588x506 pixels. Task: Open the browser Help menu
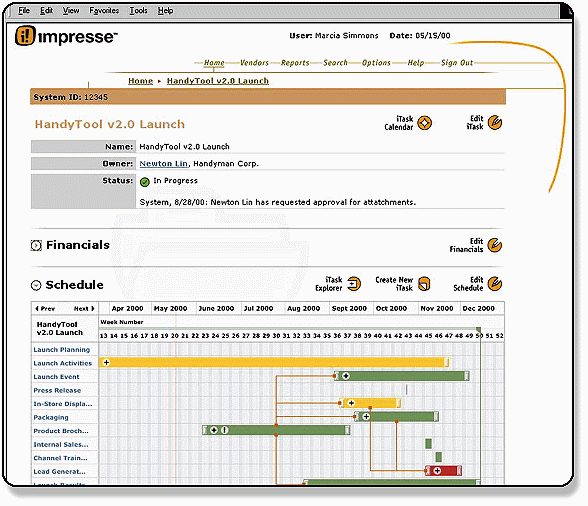pos(165,11)
